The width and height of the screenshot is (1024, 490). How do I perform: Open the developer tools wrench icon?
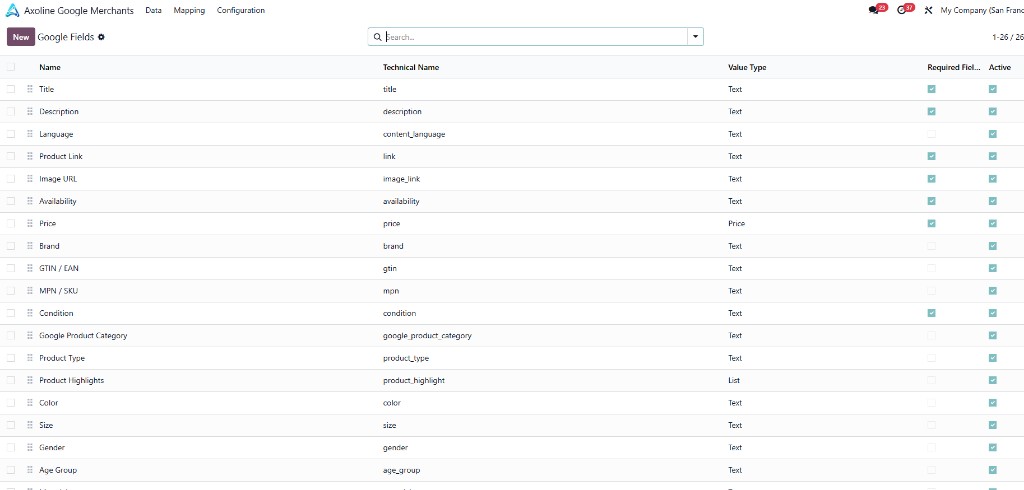(928, 10)
